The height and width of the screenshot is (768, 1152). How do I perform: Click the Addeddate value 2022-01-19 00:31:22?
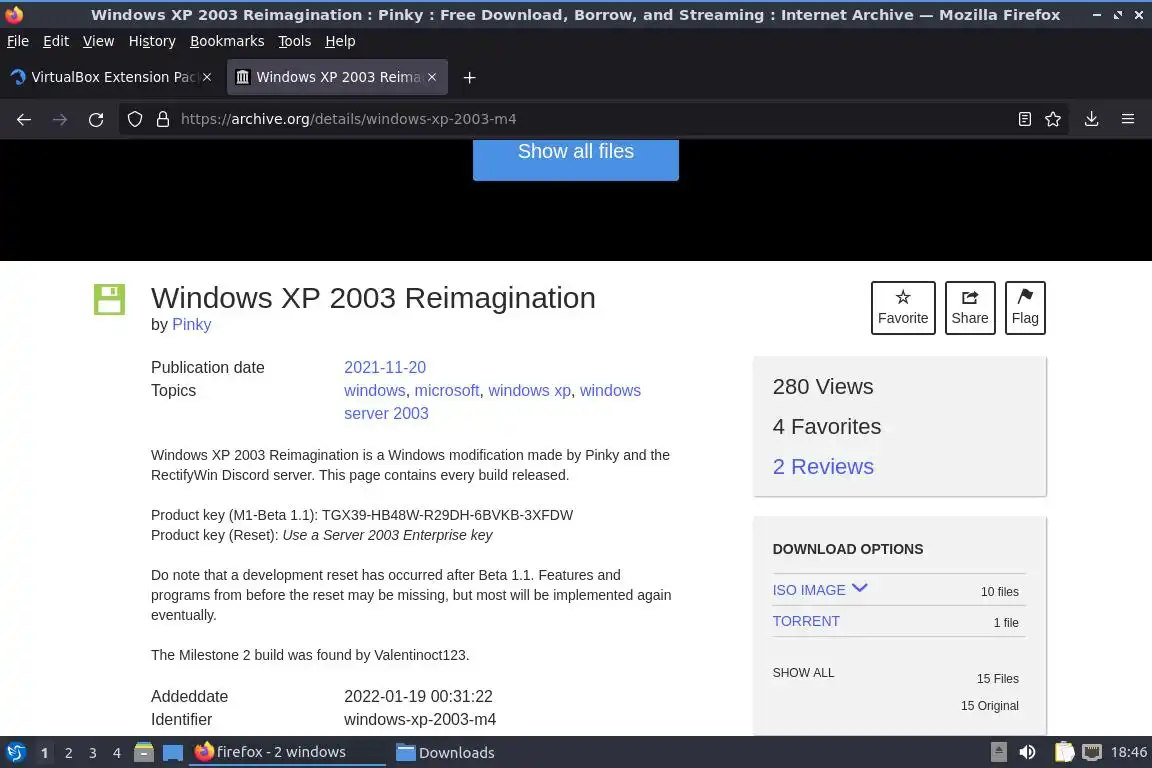[x=418, y=696]
